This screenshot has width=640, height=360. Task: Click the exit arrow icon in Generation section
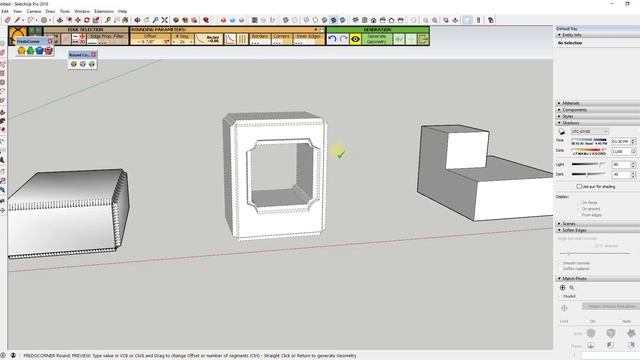click(423, 39)
